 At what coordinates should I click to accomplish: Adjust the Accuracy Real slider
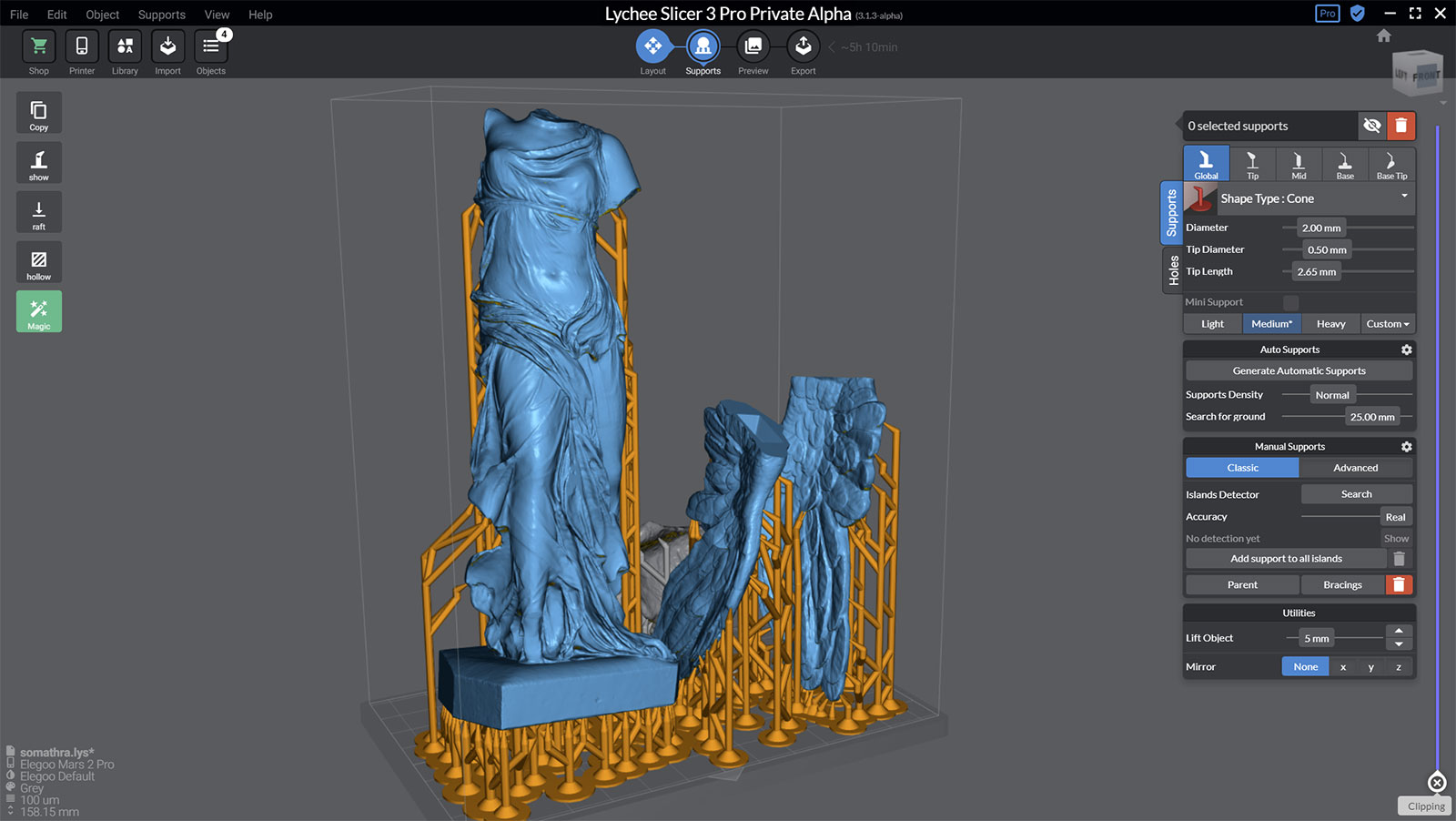[x=1395, y=517]
